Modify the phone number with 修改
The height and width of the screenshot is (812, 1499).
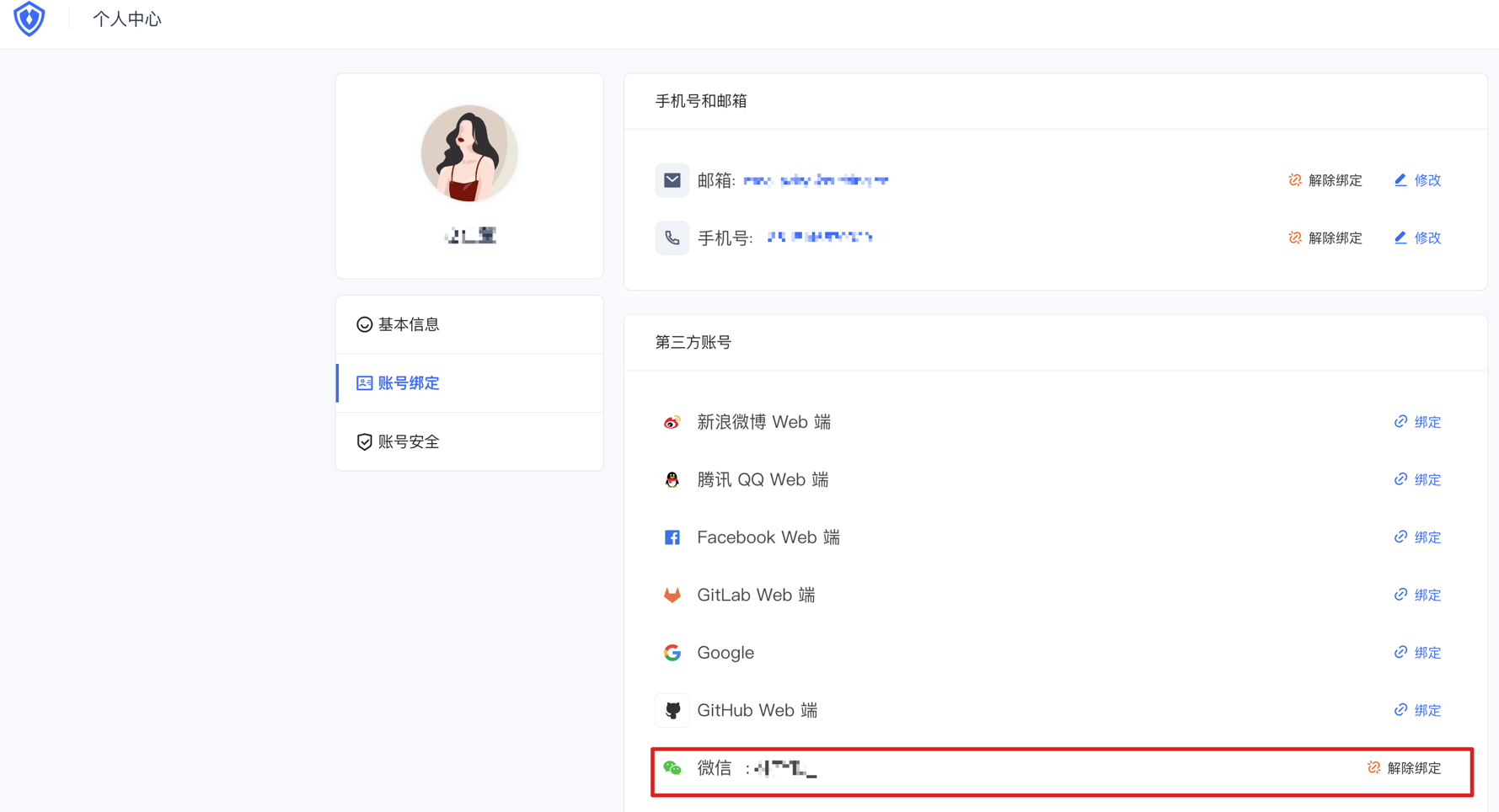(1418, 238)
